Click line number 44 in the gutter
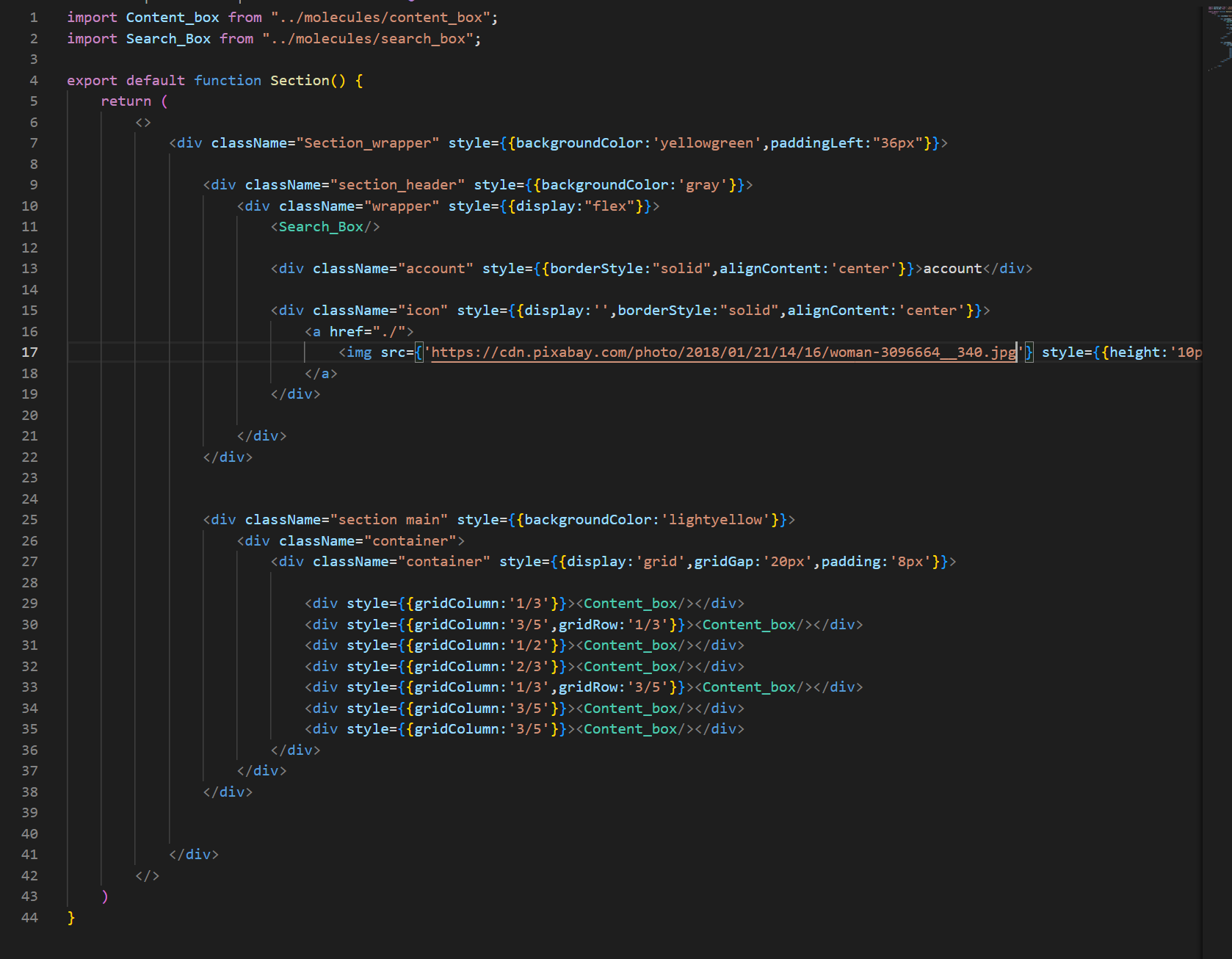 pyautogui.click(x=29, y=918)
